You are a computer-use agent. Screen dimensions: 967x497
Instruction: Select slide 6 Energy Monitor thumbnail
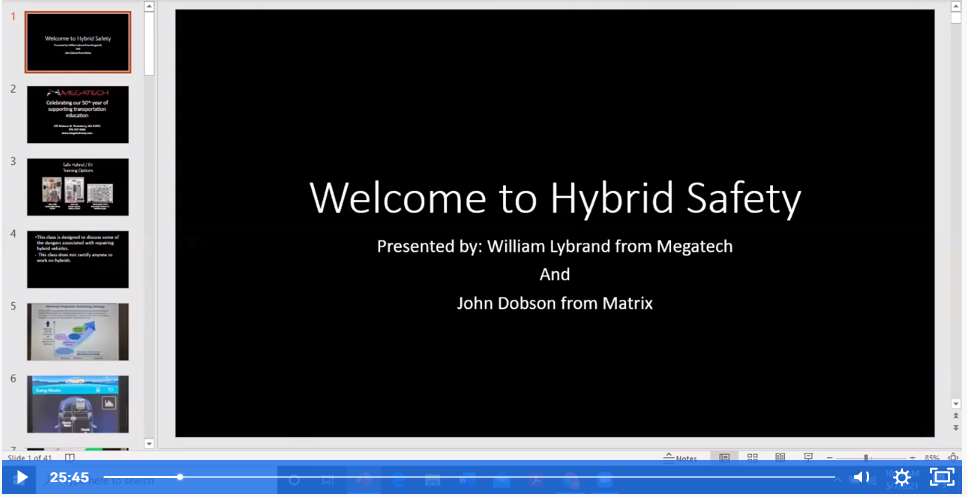[78, 404]
